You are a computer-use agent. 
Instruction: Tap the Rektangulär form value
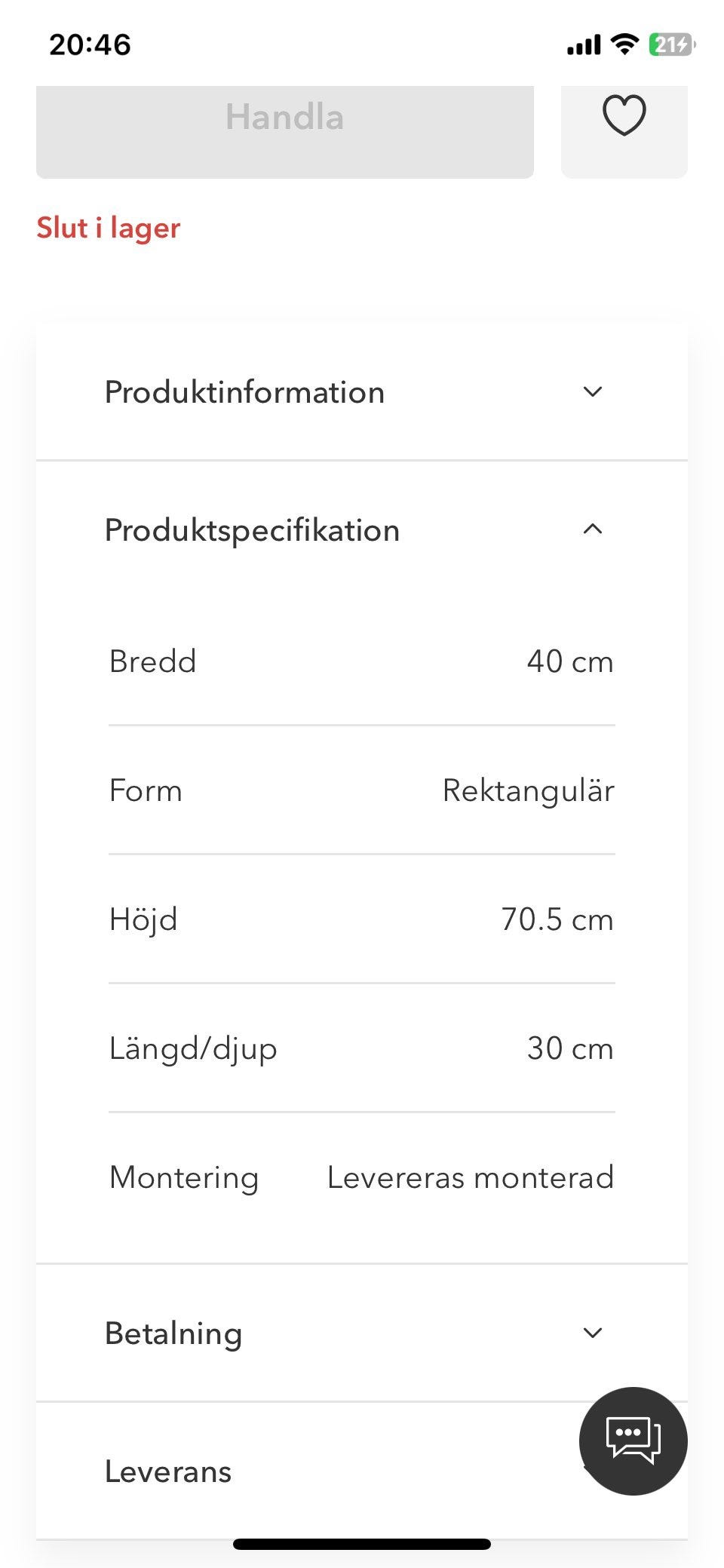[528, 790]
